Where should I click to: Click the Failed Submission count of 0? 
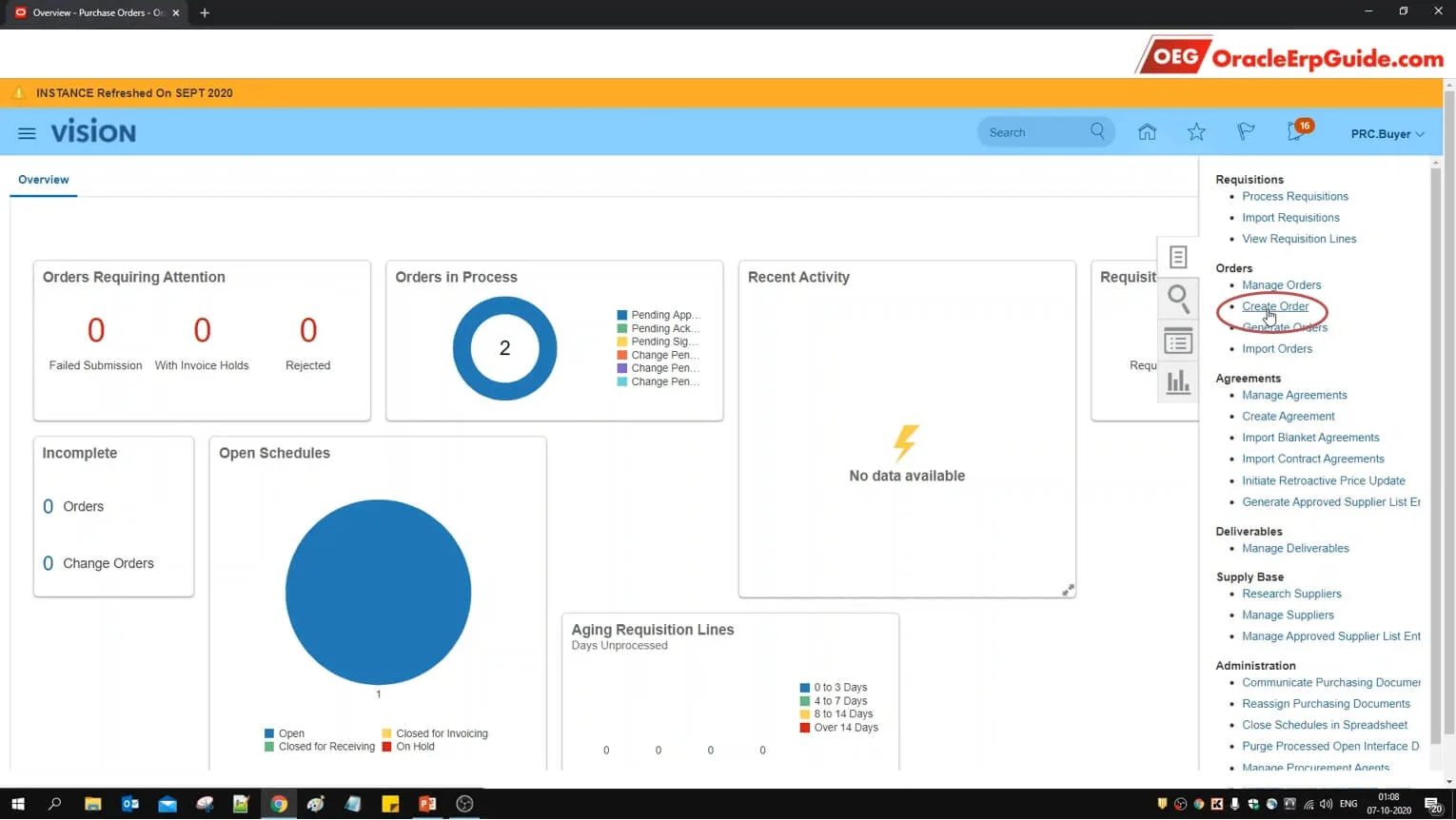click(x=96, y=330)
